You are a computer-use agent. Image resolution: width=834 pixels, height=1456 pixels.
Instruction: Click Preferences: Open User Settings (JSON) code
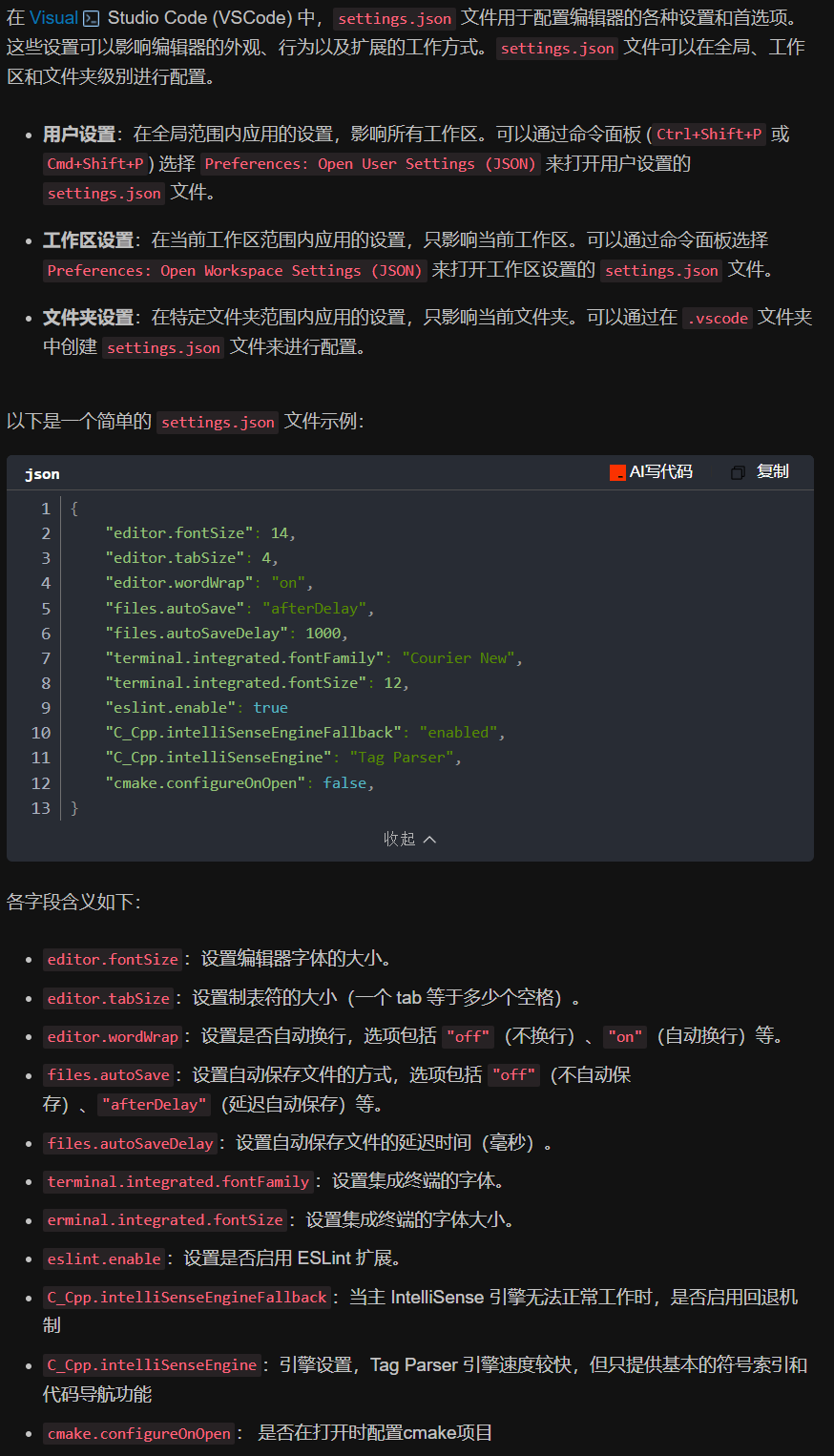coord(370,164)
